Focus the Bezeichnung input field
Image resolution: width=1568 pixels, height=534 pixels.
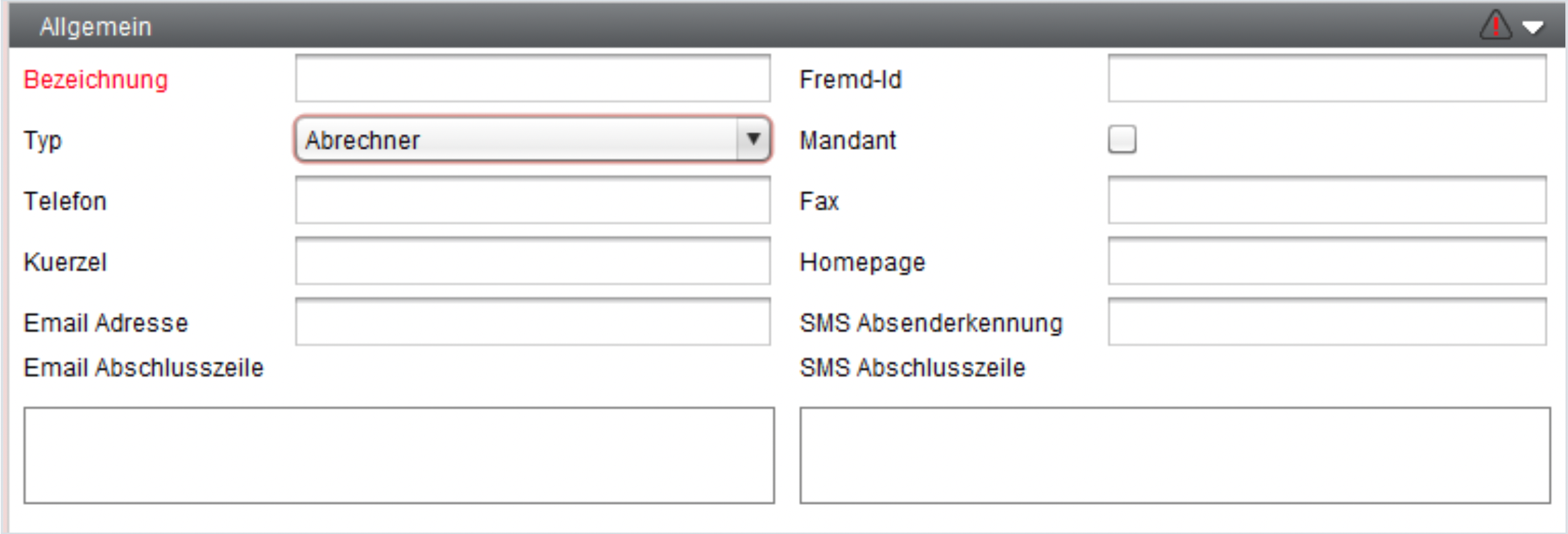click(x=532, y=78)
